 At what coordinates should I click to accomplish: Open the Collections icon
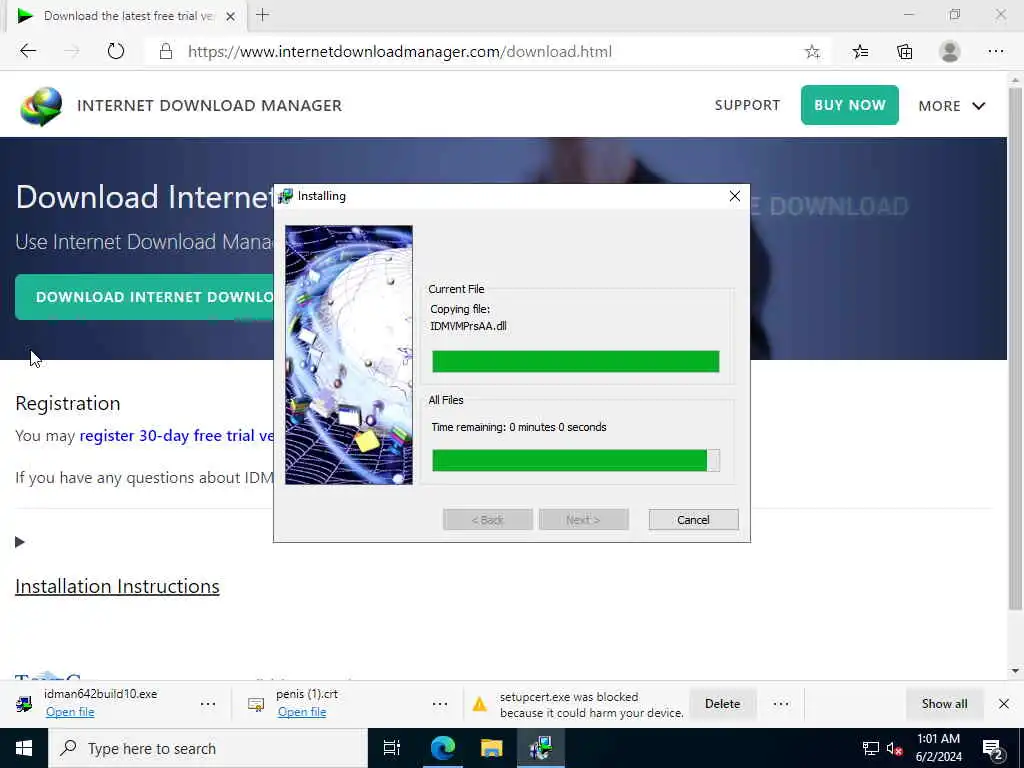click(x=904, y=52)
